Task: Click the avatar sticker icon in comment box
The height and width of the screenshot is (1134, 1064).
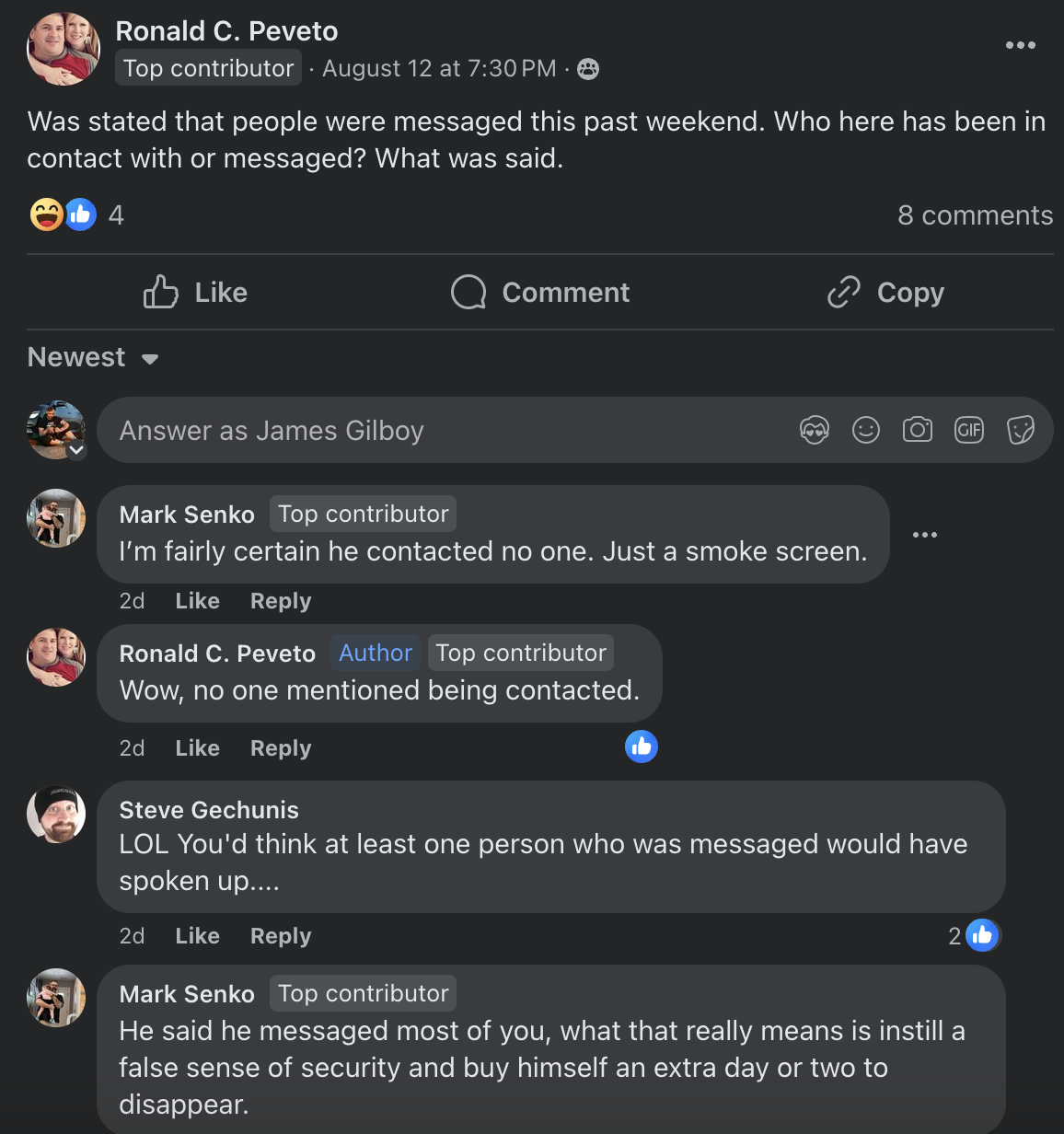Action: tap(815, 430)
